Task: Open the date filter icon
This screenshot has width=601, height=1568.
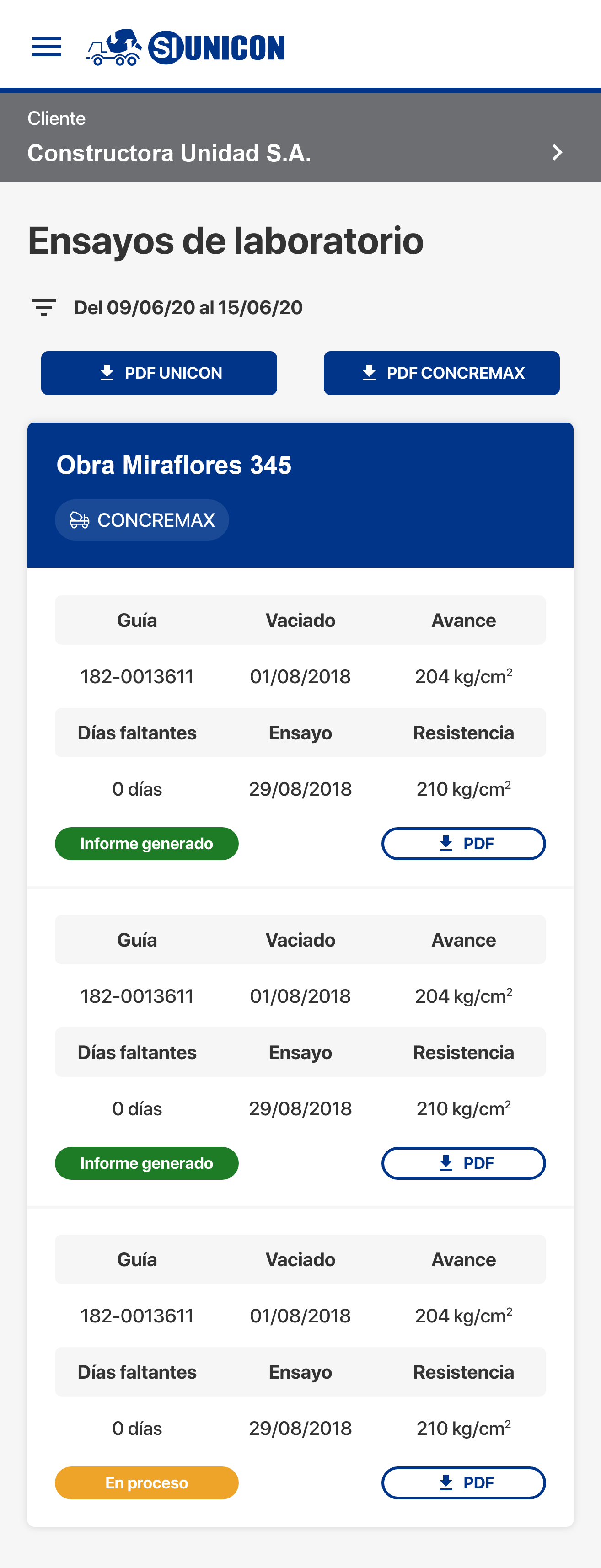Action: coord(44,307)
